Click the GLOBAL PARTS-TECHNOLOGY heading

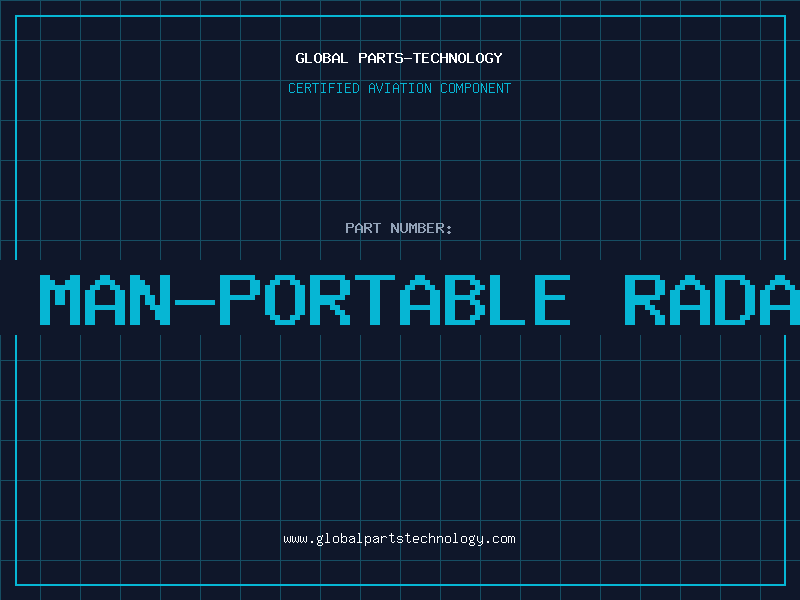coord(399,58)
